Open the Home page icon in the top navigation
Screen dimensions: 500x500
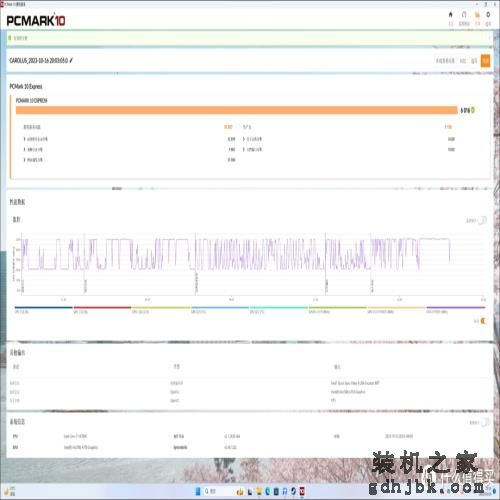(x=451, y=15)
